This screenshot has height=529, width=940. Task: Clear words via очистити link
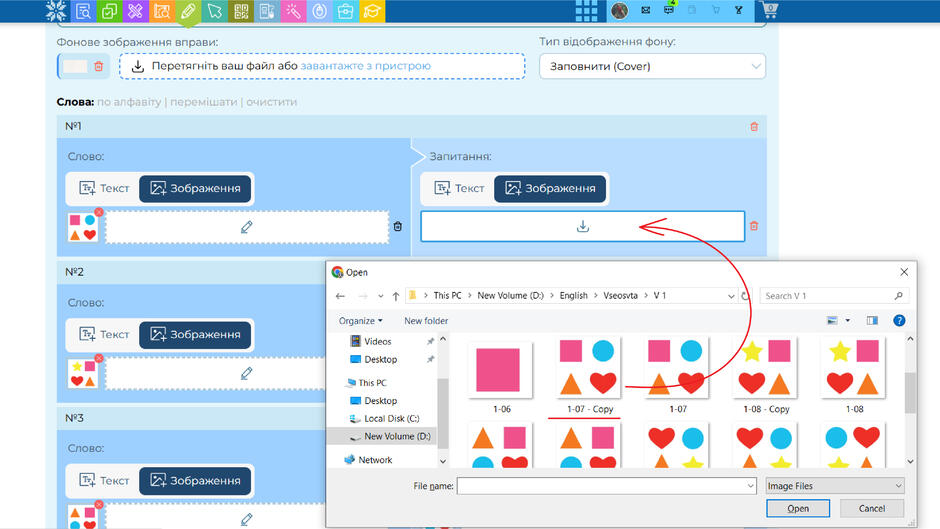[x=272, y=102]
